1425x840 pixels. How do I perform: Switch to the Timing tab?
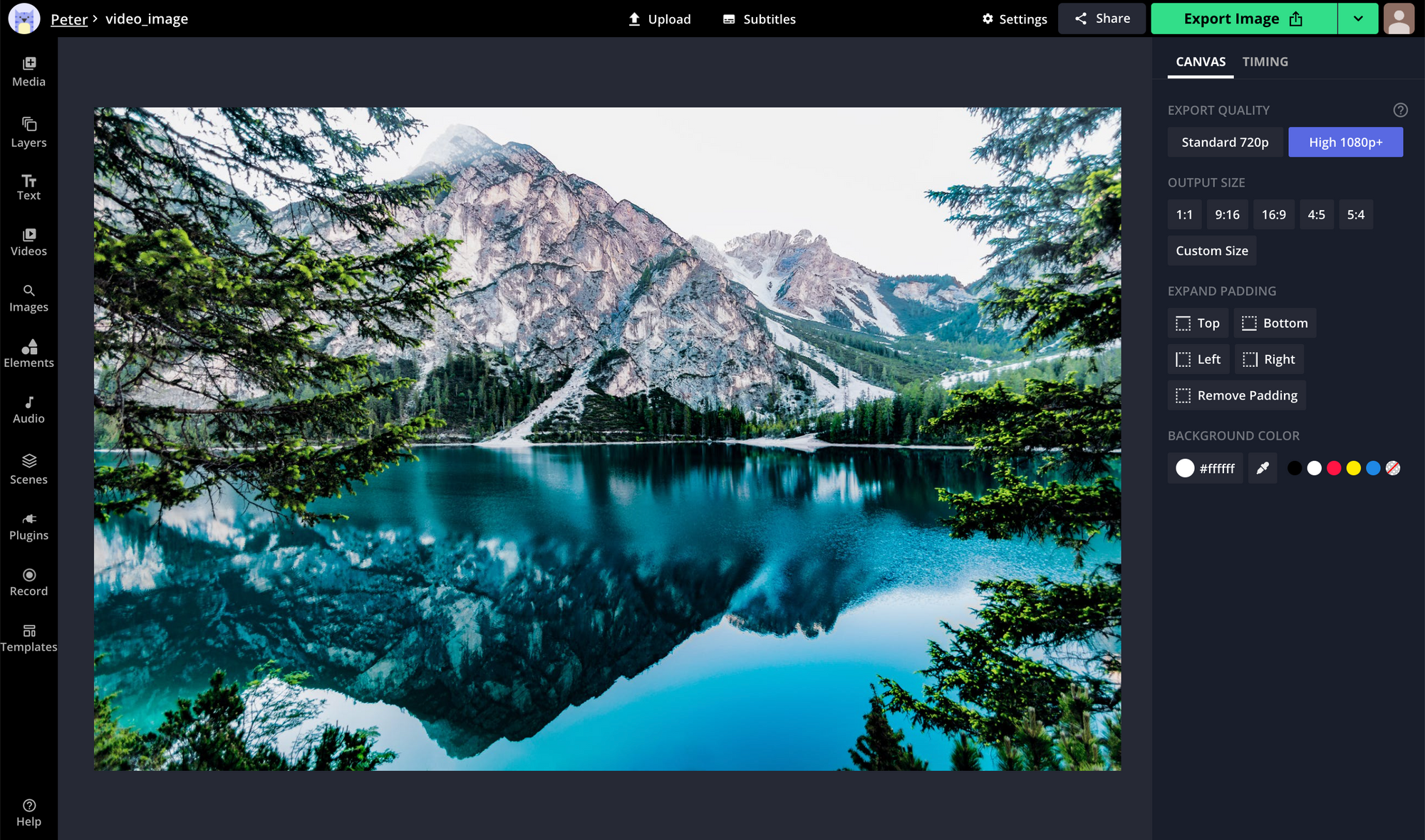(1265, 61)
